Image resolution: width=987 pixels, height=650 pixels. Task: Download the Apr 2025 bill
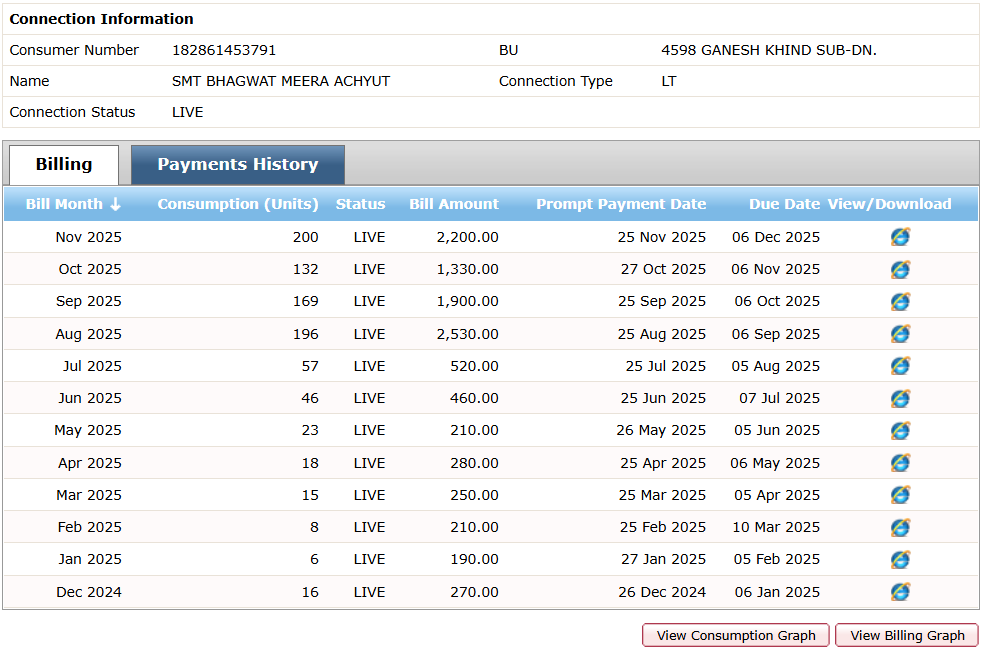pos(900,462)
